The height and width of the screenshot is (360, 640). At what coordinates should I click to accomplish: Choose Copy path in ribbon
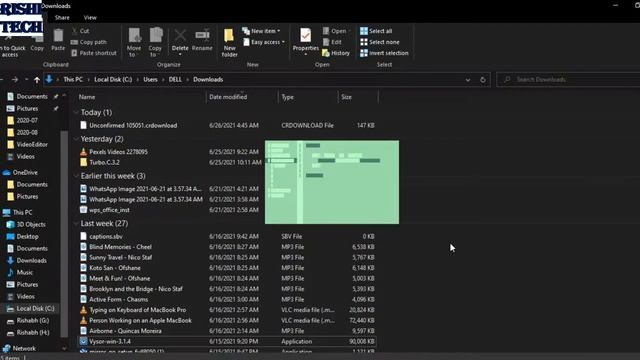pyautogui.click(x=89, y=42)
